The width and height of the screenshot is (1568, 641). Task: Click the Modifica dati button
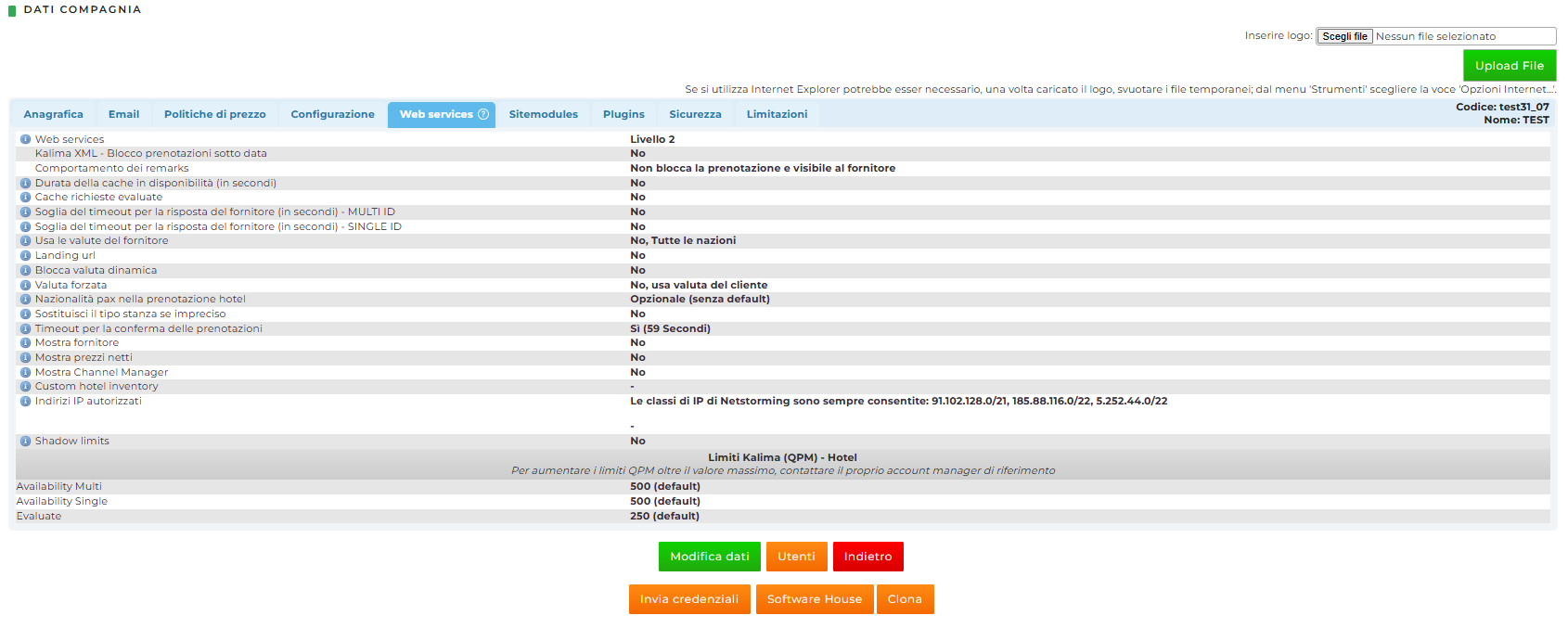[x=710, y=557]
